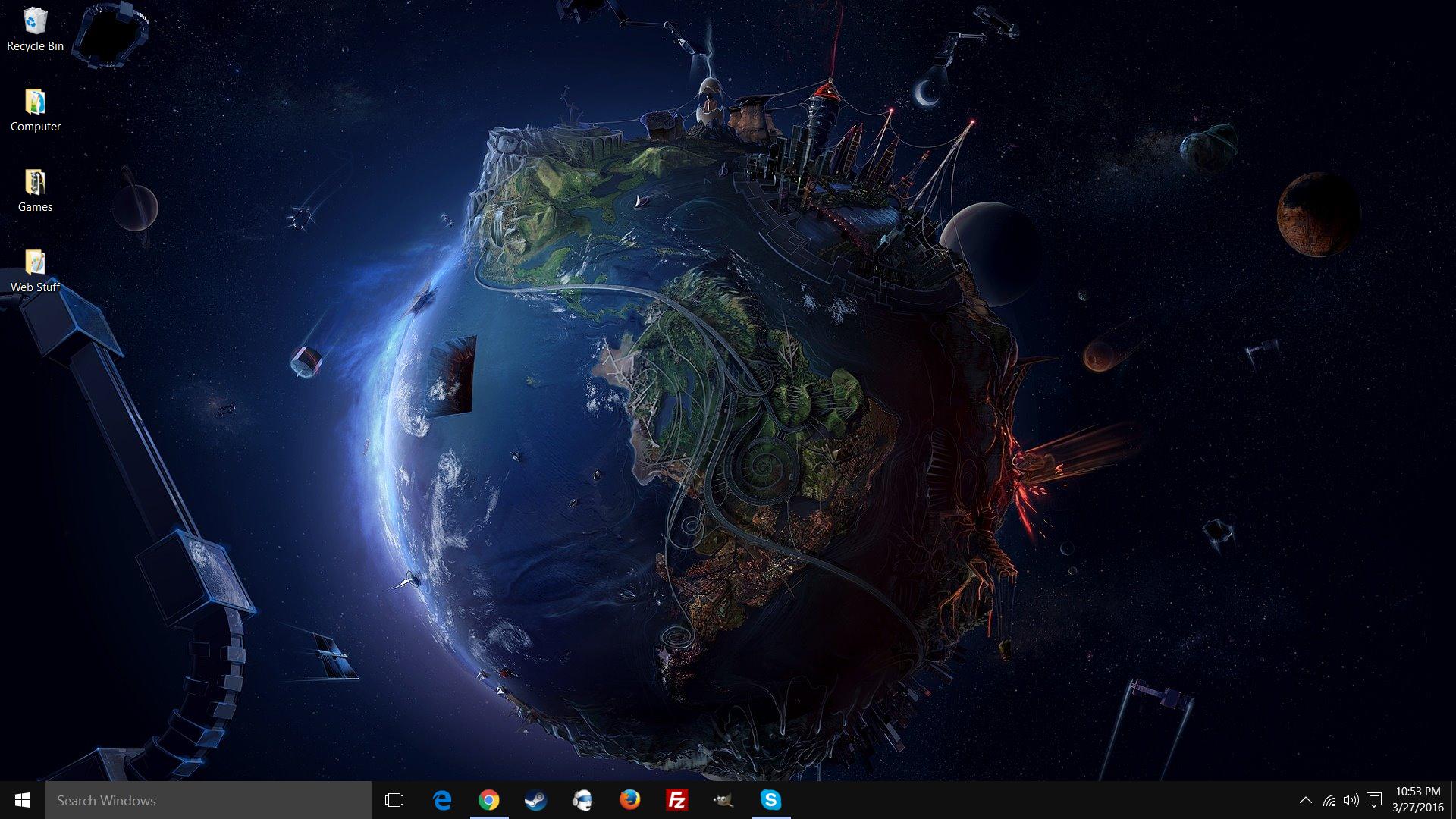Open FileZilla from the taskbar
1456x819 pixels.
[677, 800]
